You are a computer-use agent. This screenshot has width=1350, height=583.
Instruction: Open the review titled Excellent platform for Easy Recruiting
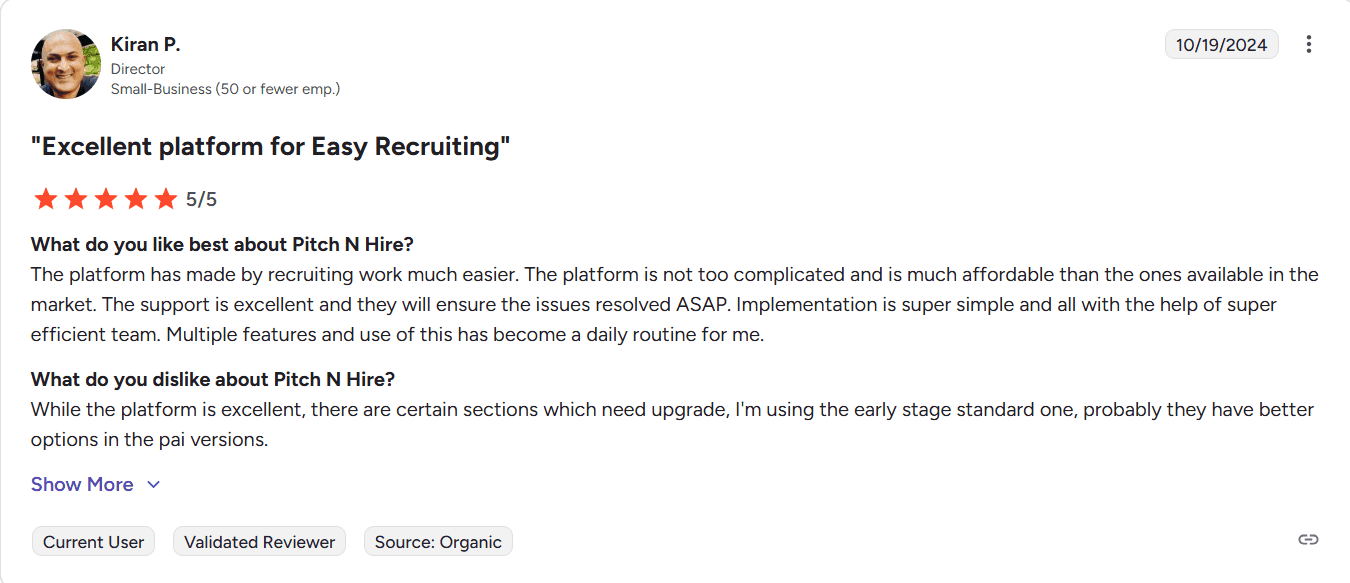[270, 146]
